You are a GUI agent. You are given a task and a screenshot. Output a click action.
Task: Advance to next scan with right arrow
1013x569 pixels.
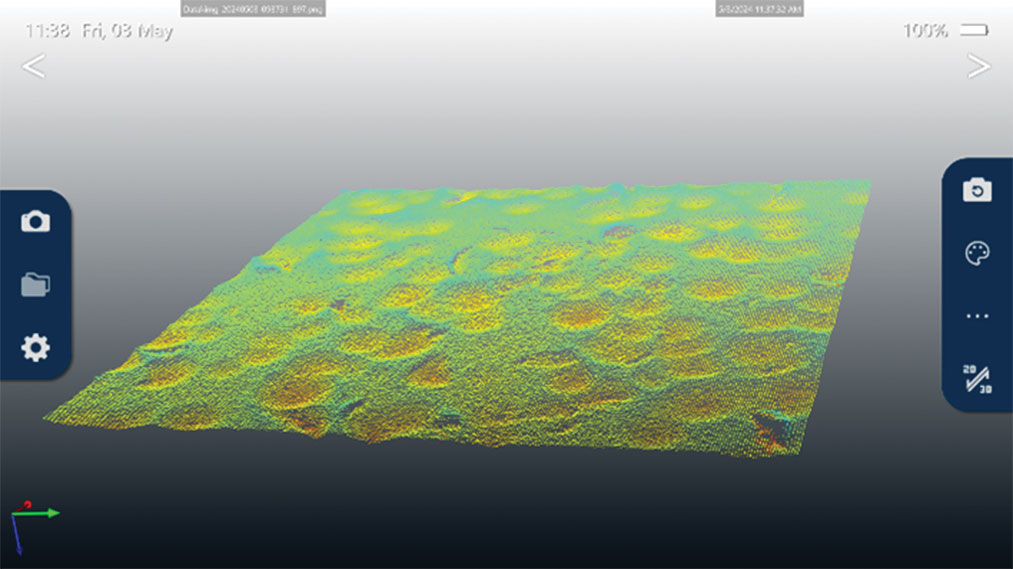[978, 67]
